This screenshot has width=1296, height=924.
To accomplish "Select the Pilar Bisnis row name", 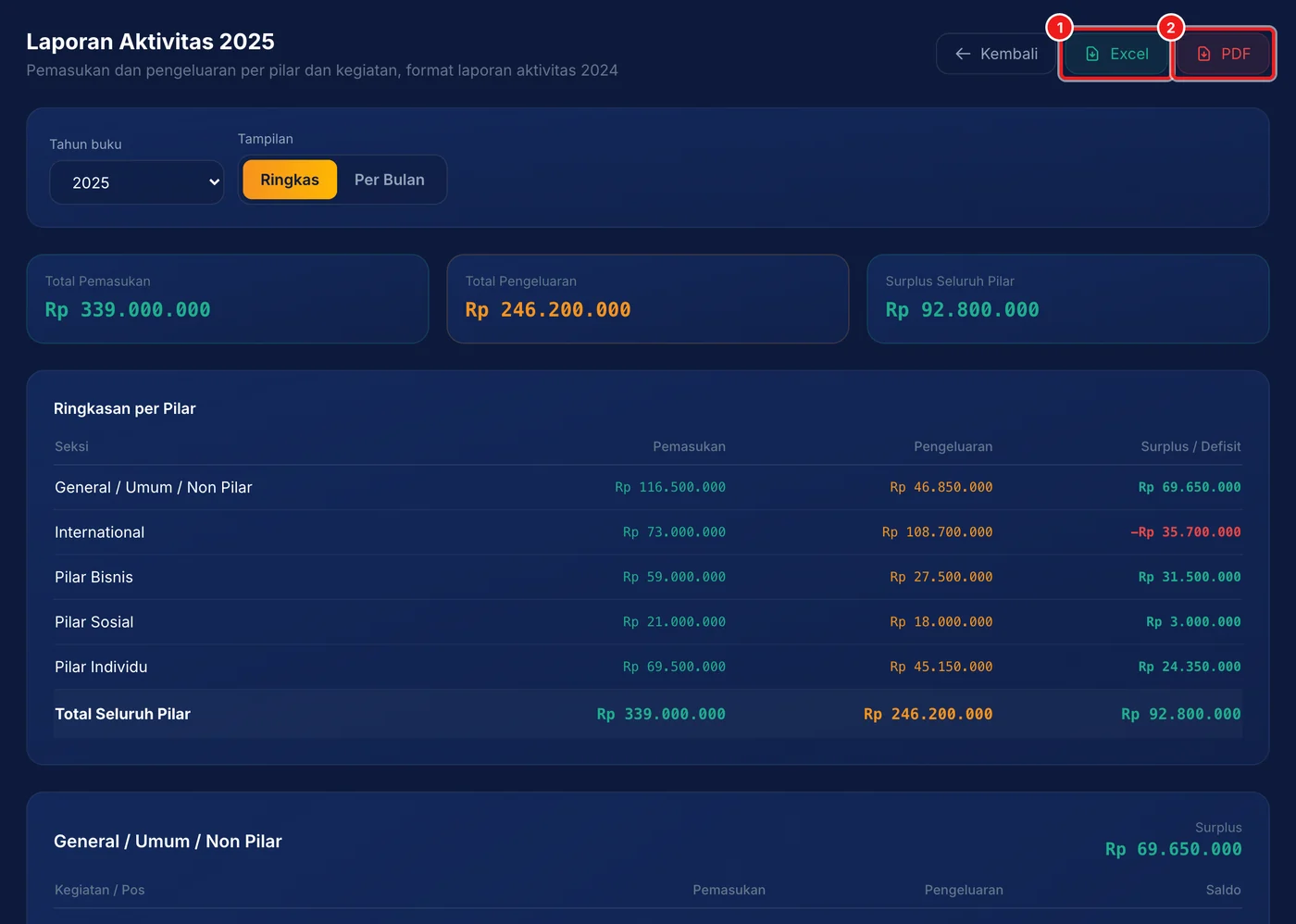I will [x=93, y=577].
